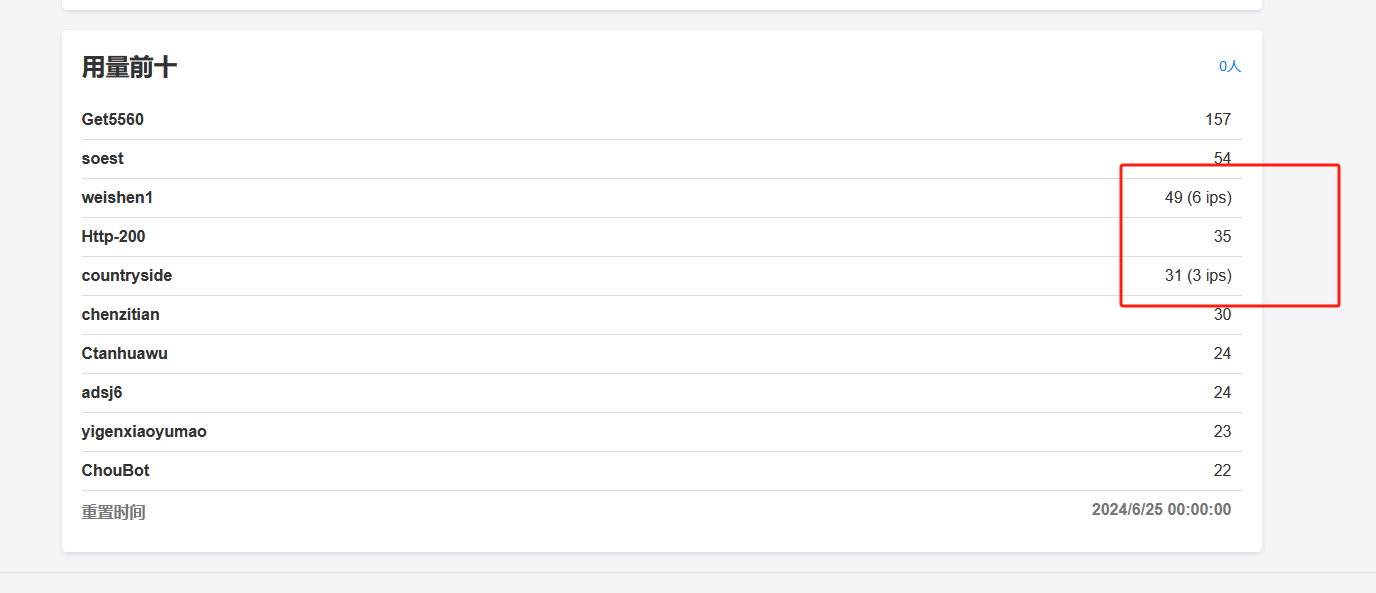Image resolution: width=1376 pixels, height=593 pixels.
Task: Click the usage count 22 for ChouBot
Action: click(x=1222, y=471)
